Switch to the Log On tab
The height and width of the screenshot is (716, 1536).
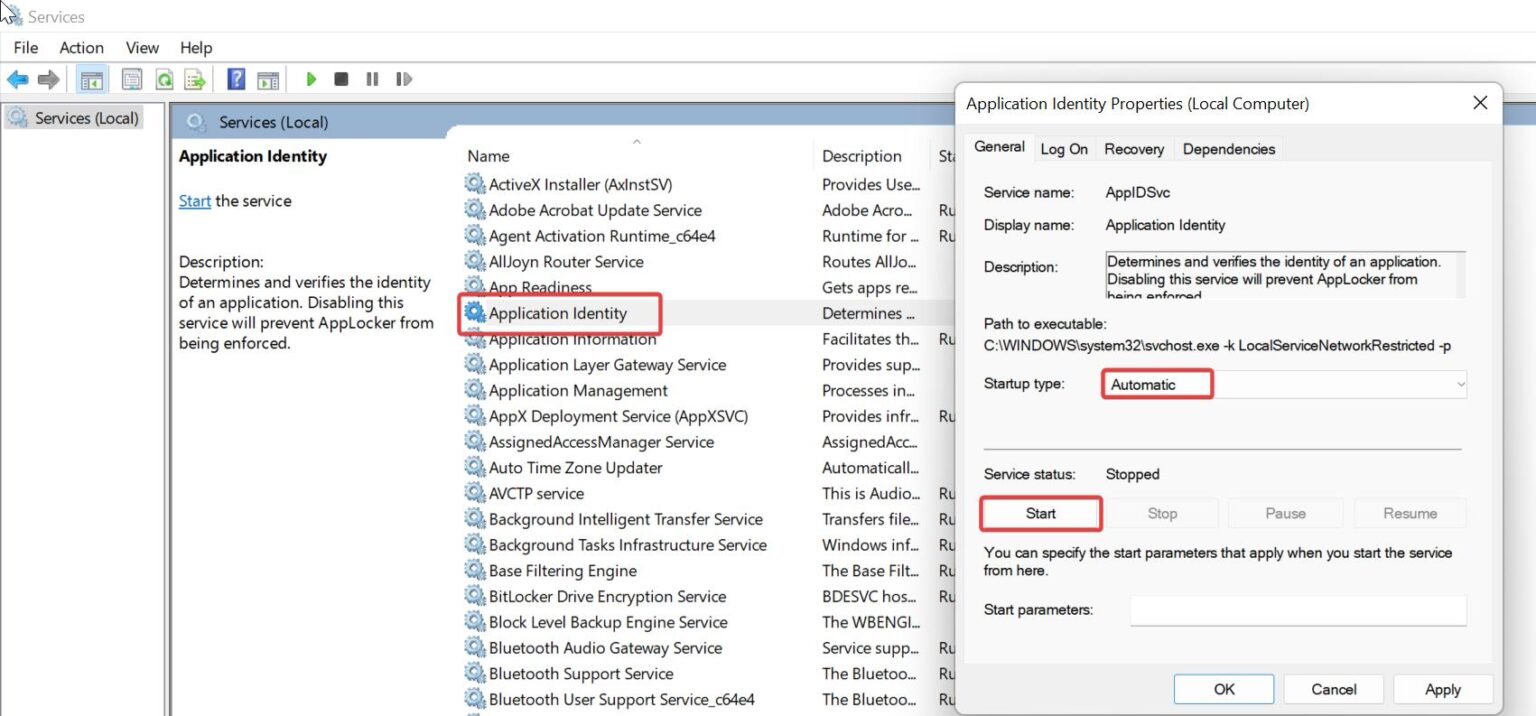[x=1063, y=148]
